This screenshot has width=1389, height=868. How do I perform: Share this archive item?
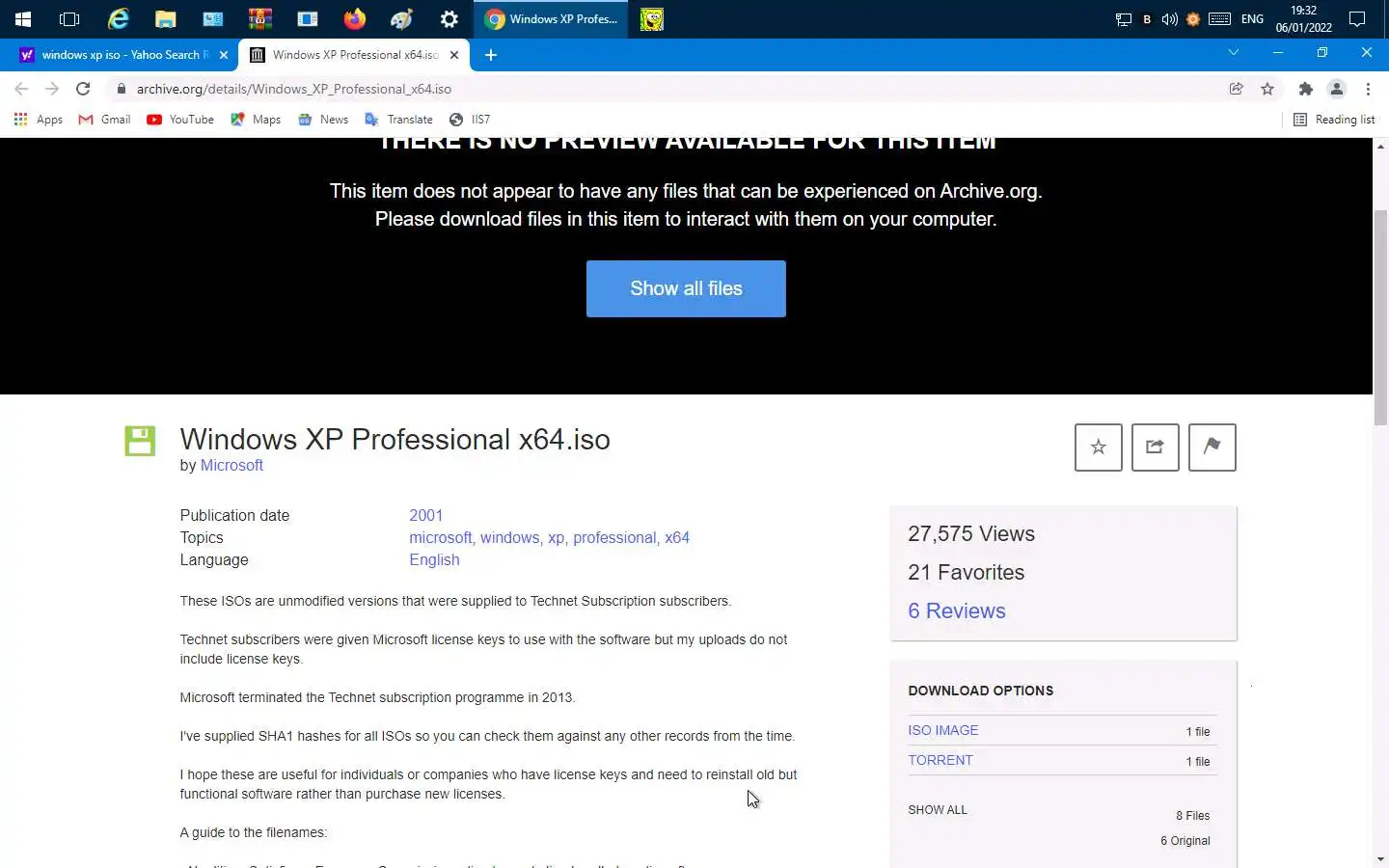click(x=1155, y=448)
